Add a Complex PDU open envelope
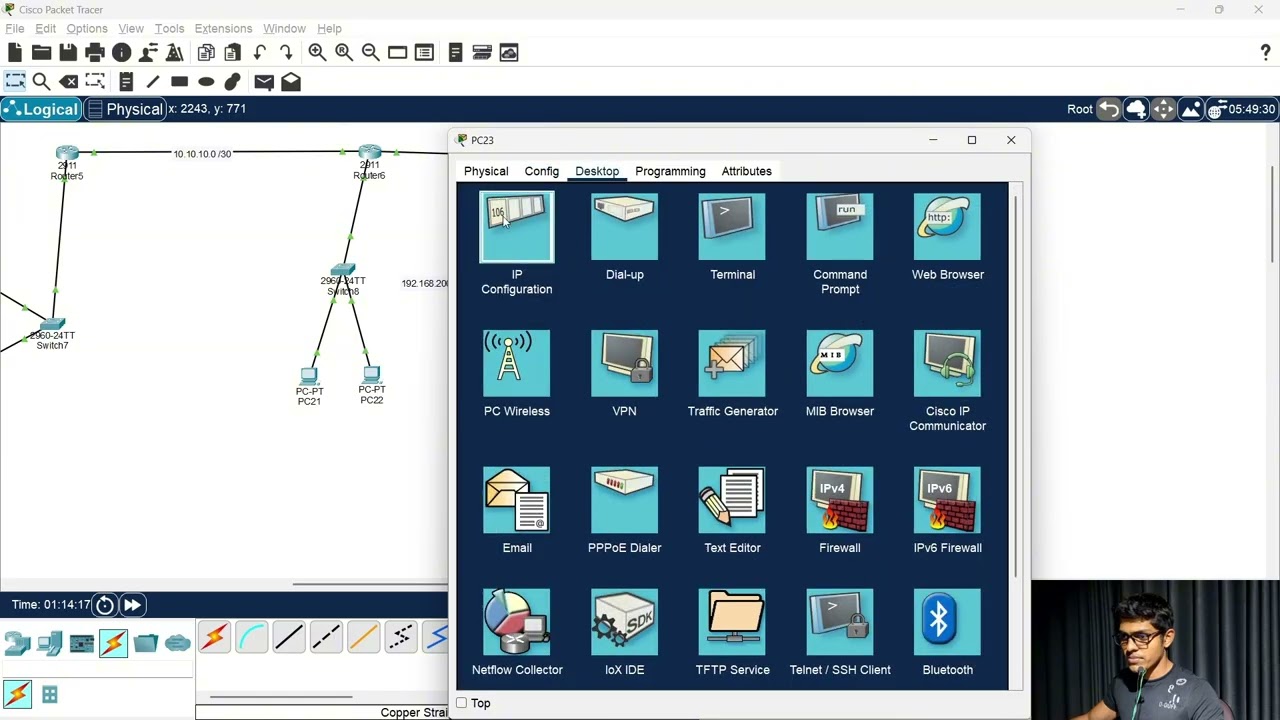Image resolution: width=1280 pixels, height=720 pixels. tap(291, 81)
